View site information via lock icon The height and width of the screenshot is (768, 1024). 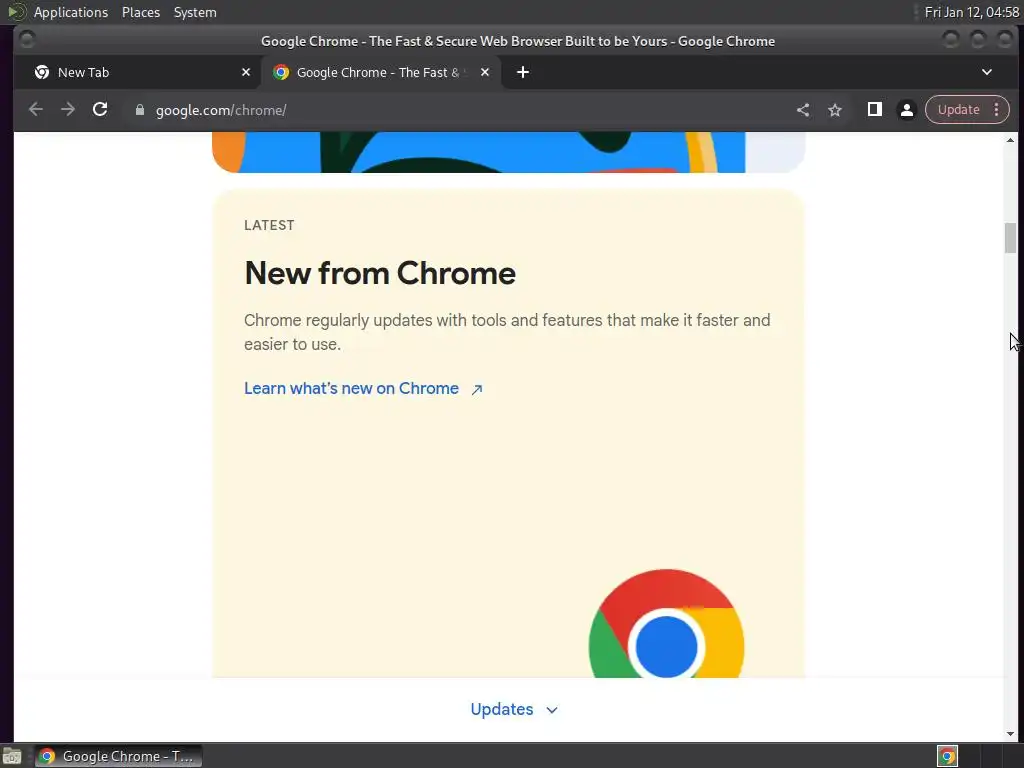(139, 110)
